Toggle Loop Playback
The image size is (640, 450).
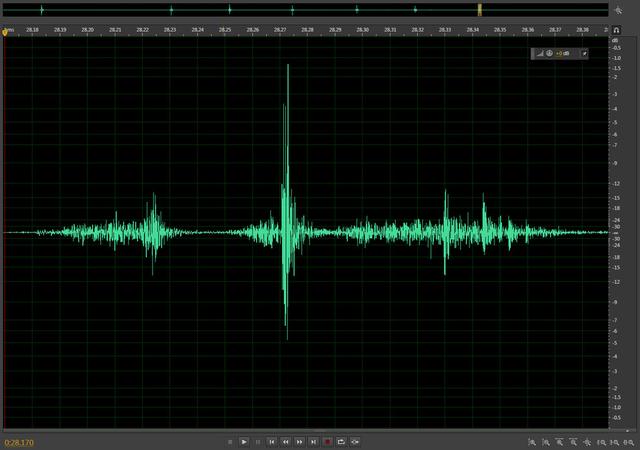pos(341,442)
